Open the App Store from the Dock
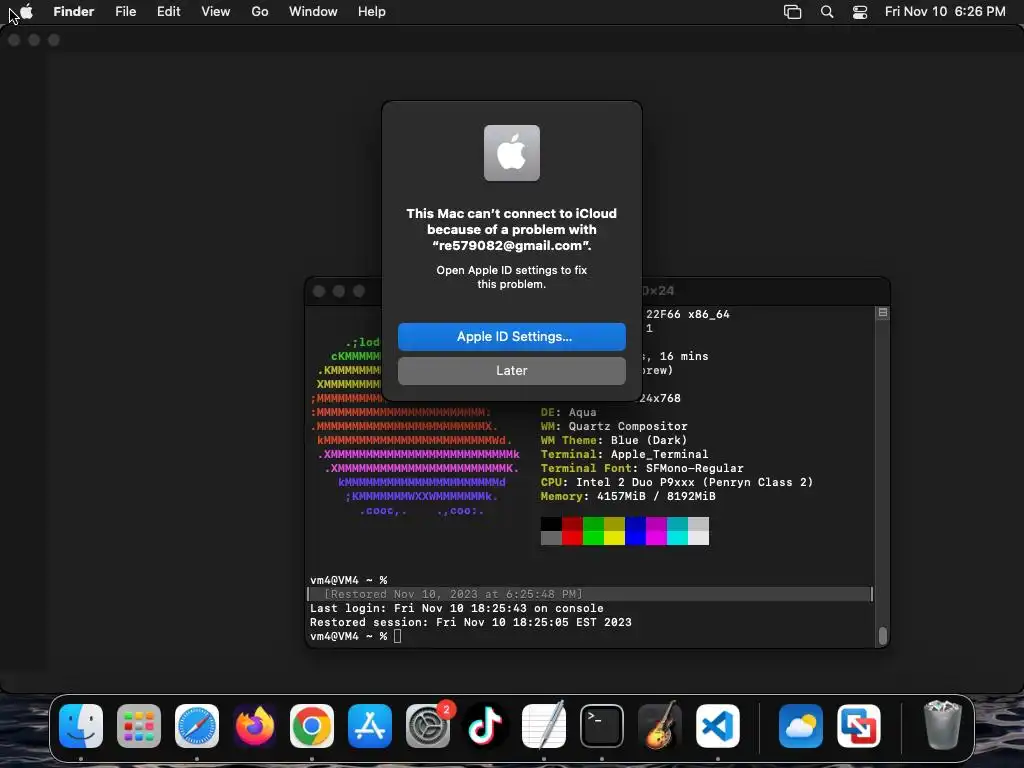 (370, 726)
